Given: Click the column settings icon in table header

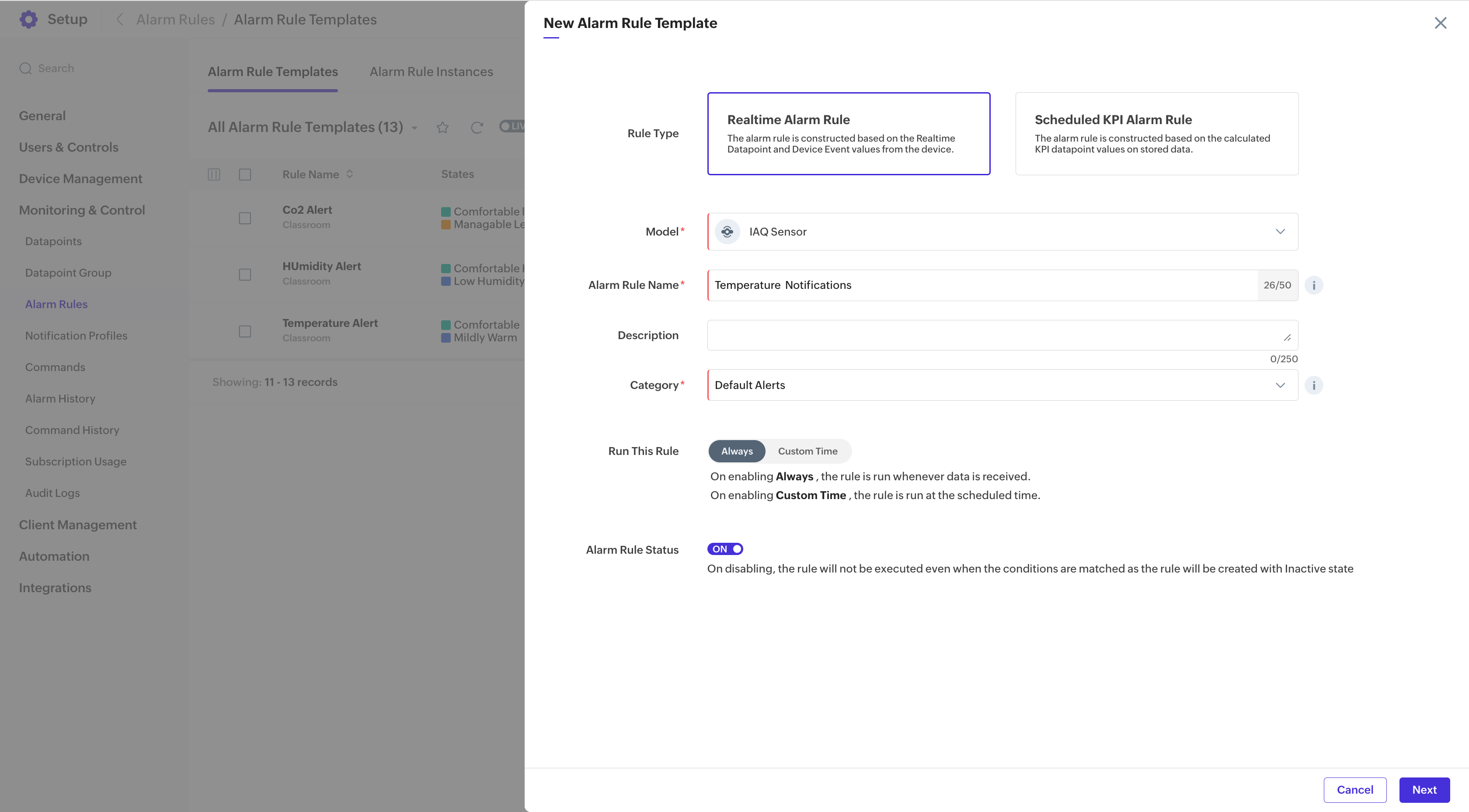Looking at the screenshot, I should 214,174.
